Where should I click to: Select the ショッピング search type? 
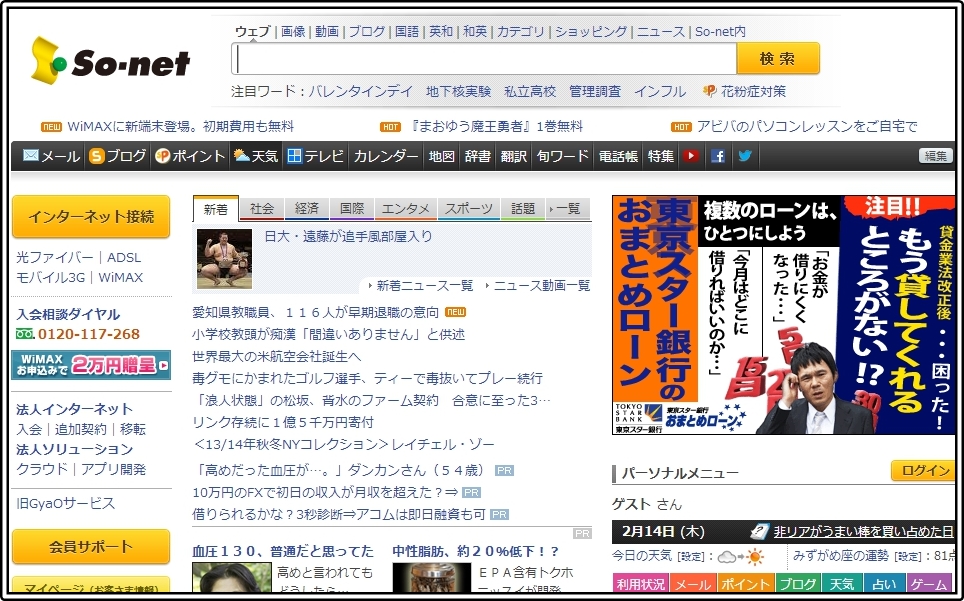(x=591, y=31)
